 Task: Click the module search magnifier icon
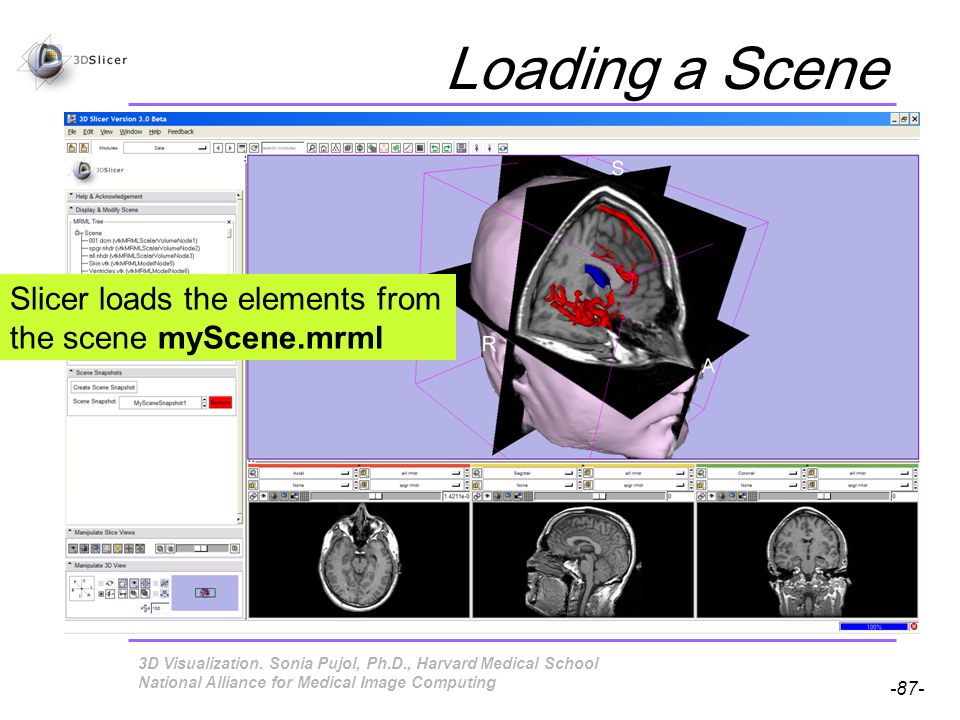(x=312, y=148)
